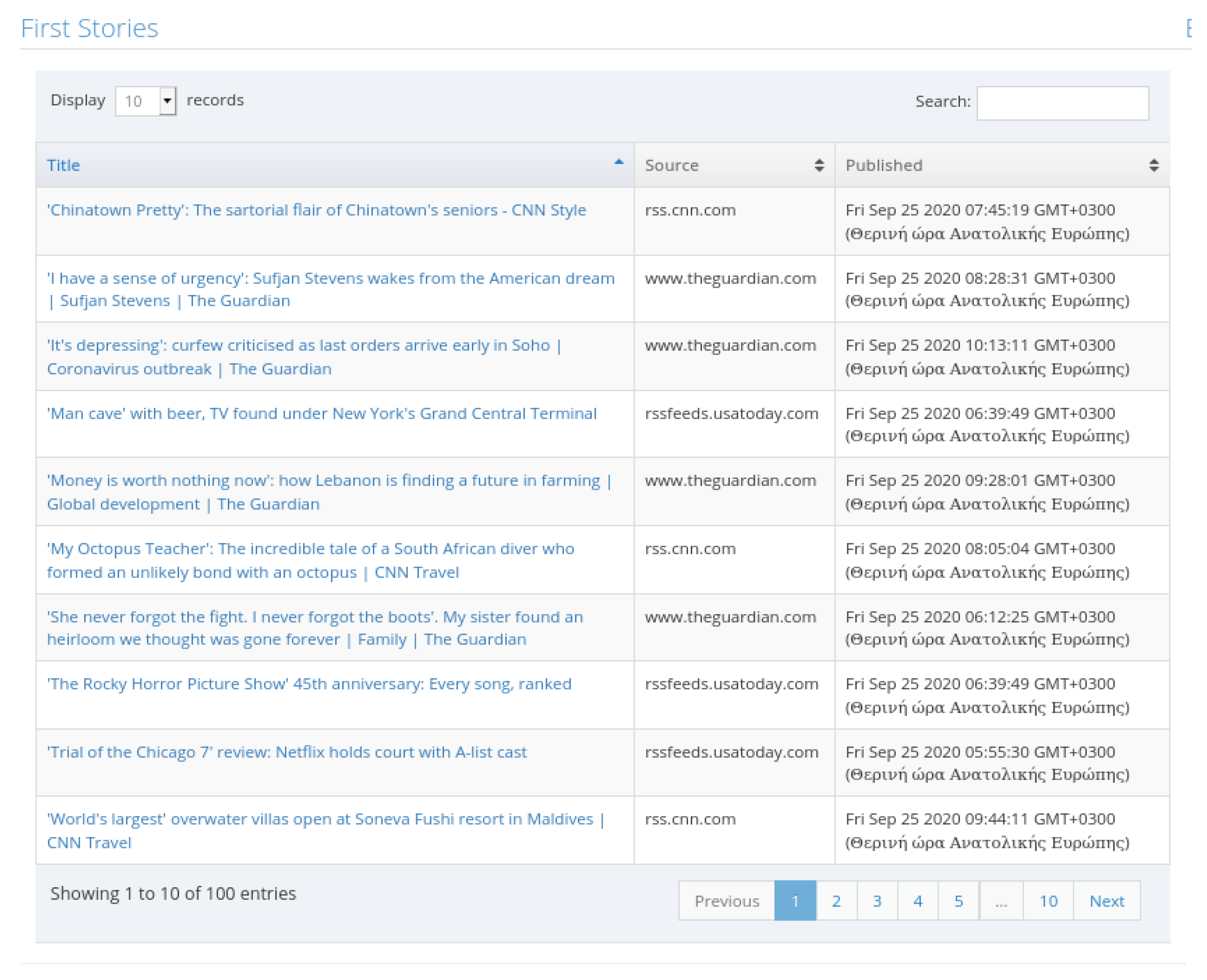Click the Previous pagination button
Viewport: 1207px width, 980px height.
(x=726, y=900)
